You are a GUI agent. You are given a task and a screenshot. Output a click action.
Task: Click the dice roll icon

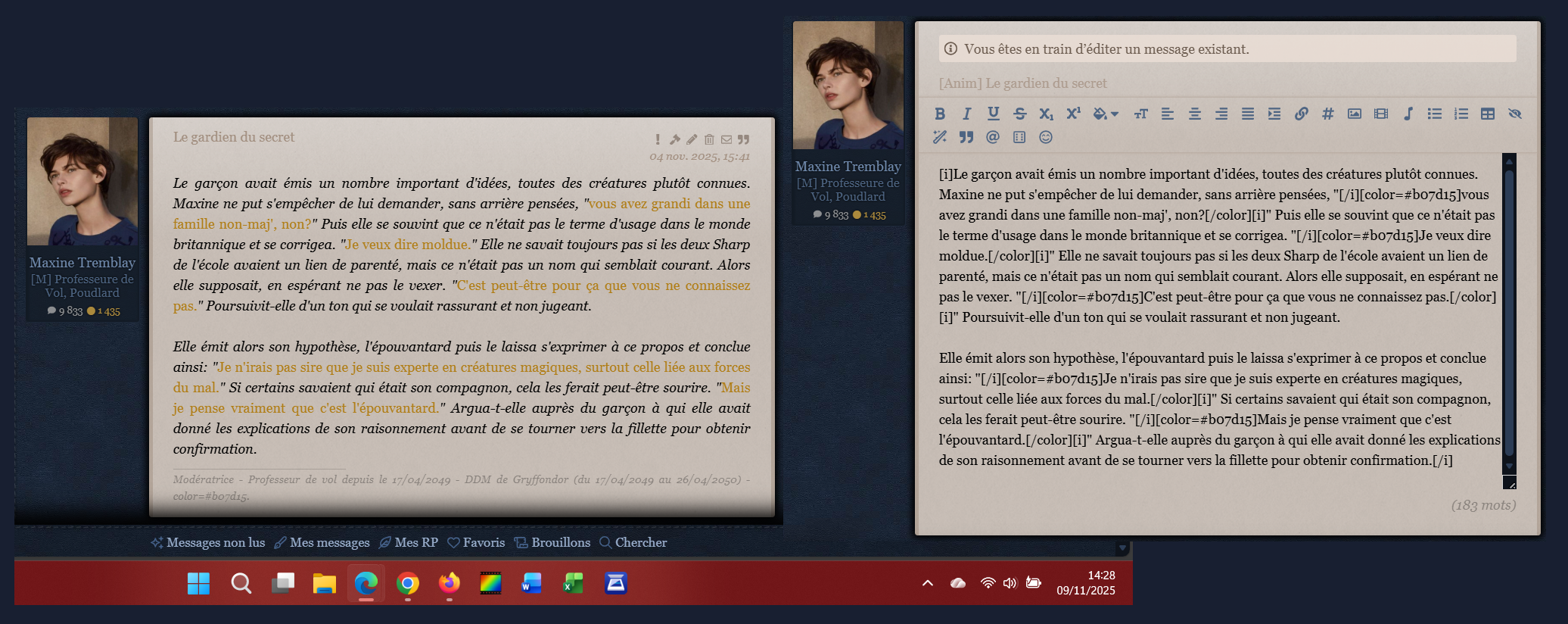coord(1019,137)
